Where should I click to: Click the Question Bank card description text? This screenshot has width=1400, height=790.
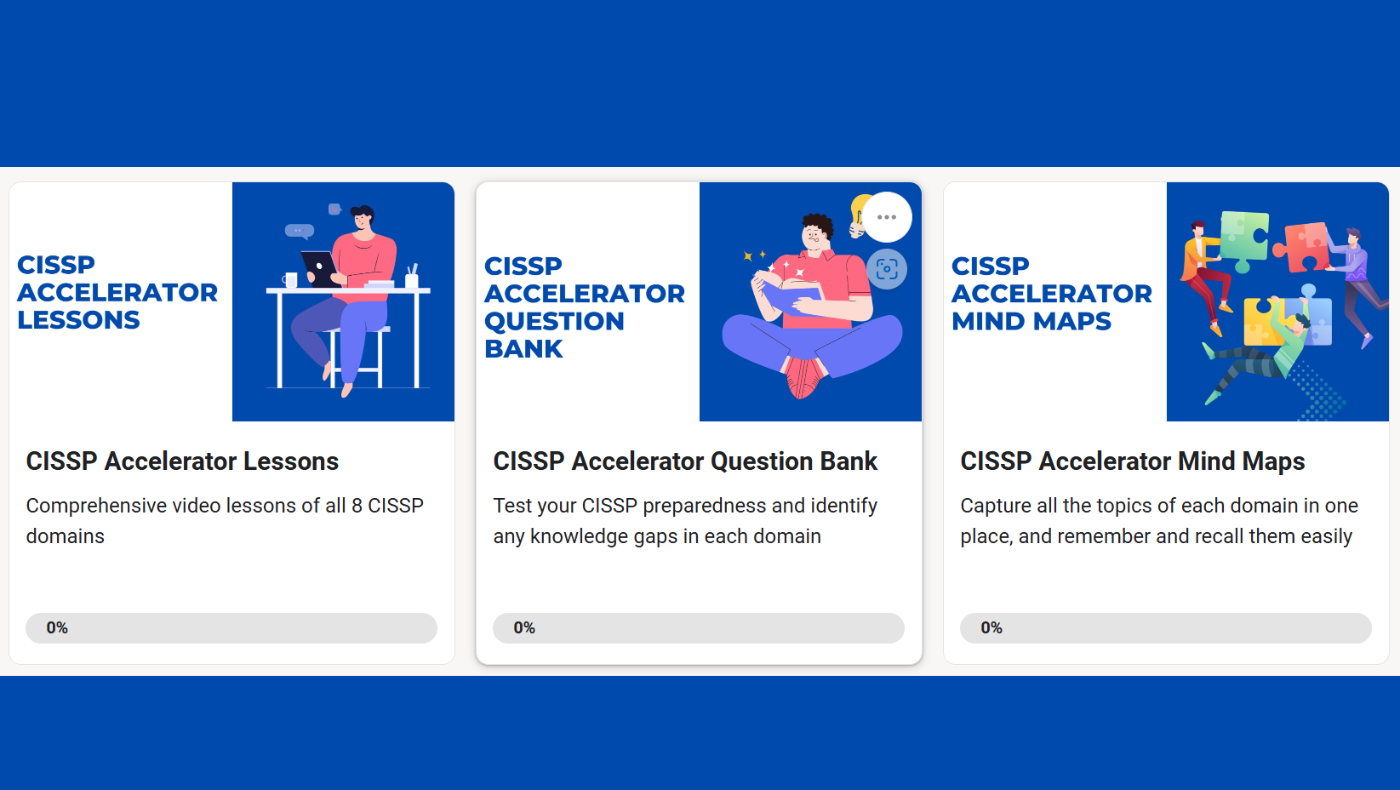[x=684, y=520]
